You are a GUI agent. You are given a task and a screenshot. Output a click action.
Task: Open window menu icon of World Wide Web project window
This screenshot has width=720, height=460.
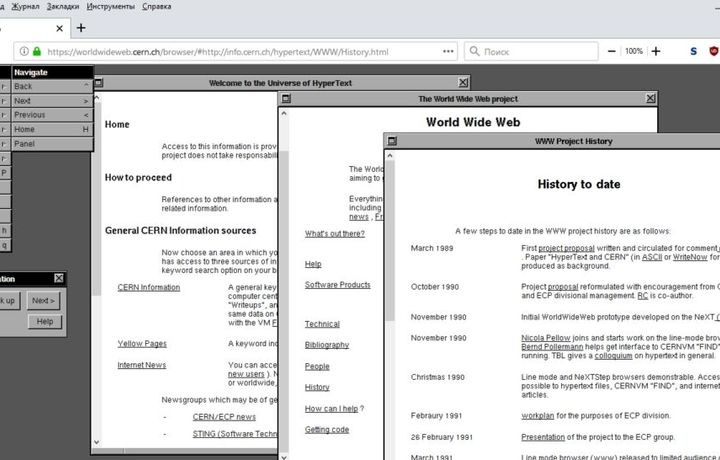click(286, 99)
